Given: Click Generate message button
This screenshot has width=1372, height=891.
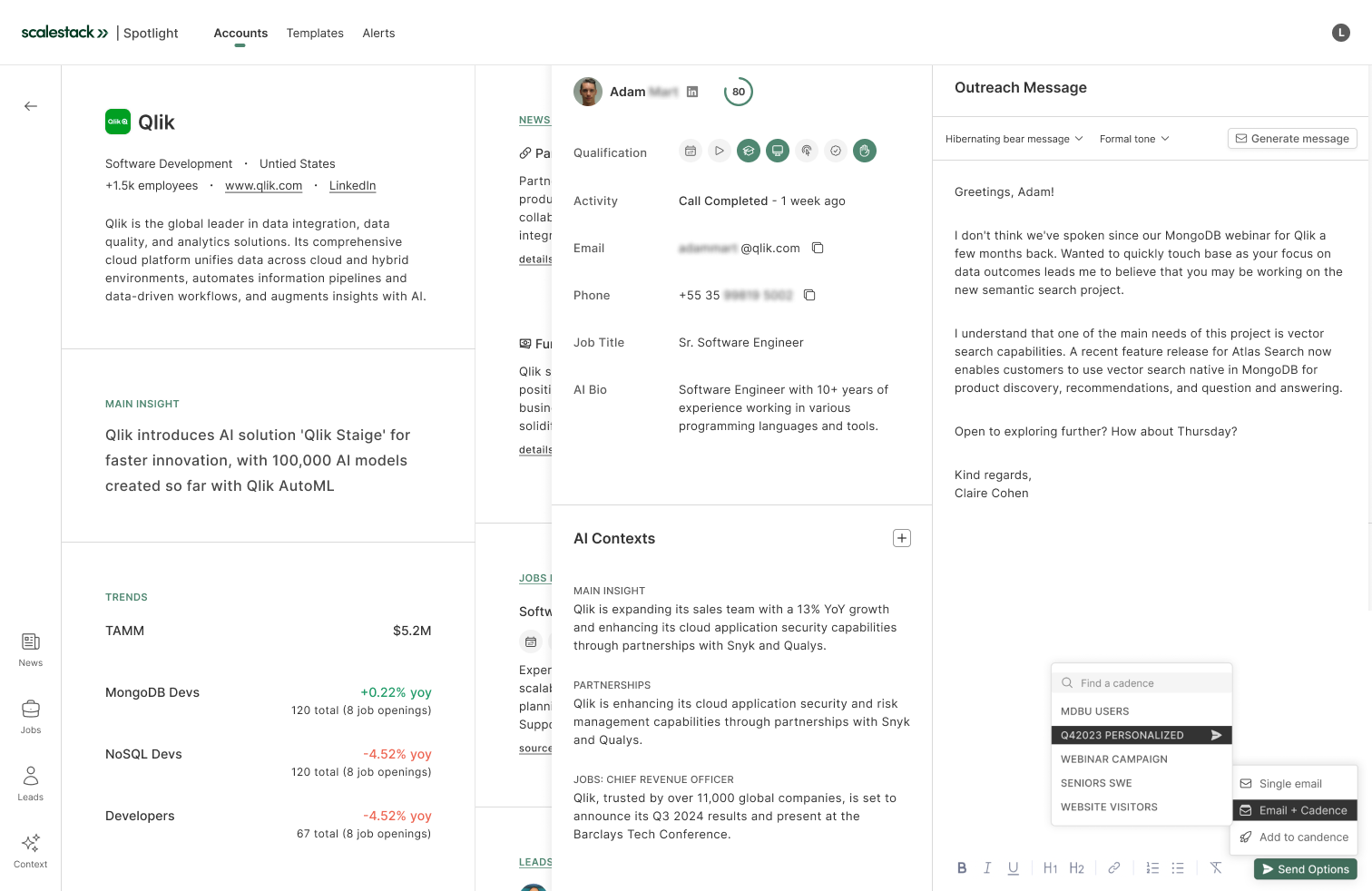Looking at the screenshot, I should coord(1292,139).
